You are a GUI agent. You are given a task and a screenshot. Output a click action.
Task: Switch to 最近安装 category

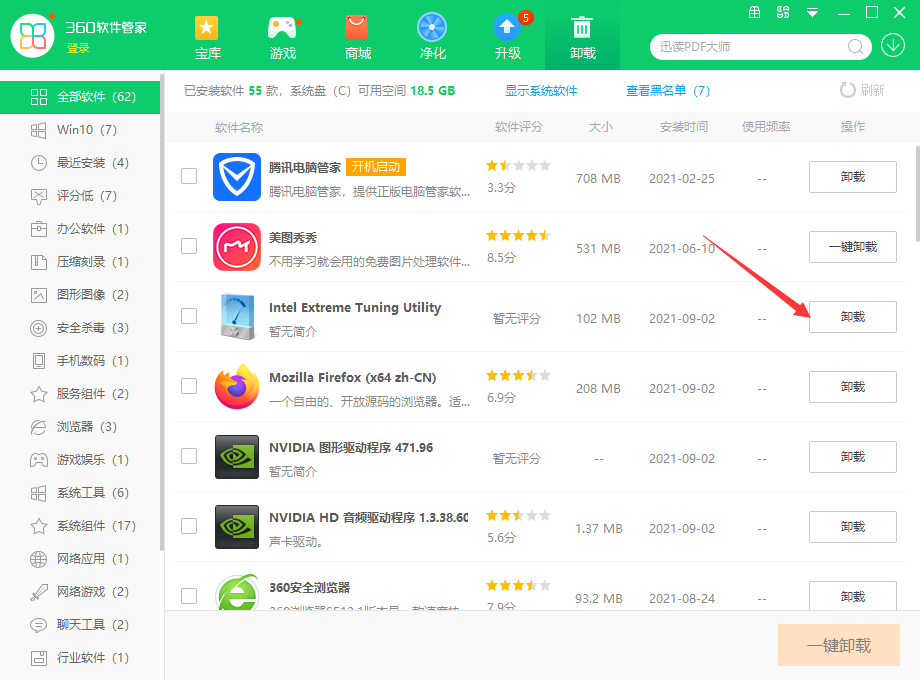[x=92, y=163]
